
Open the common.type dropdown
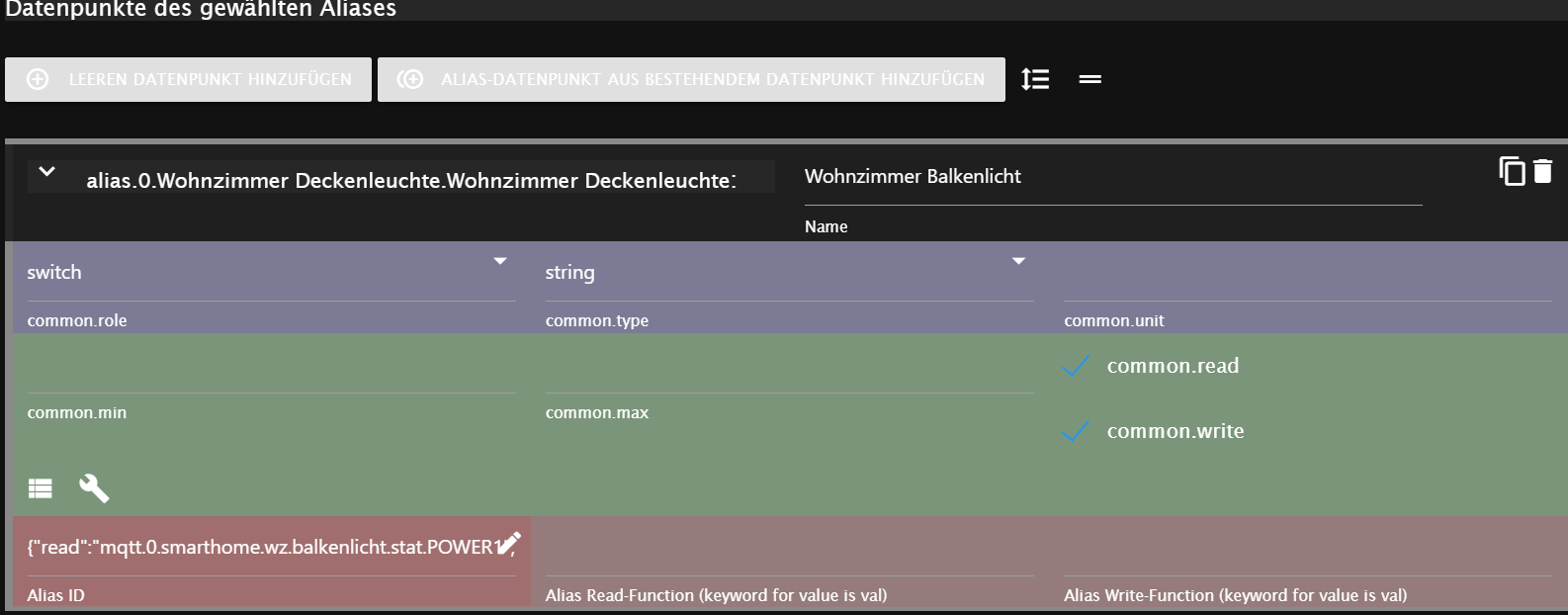[788, 273]
